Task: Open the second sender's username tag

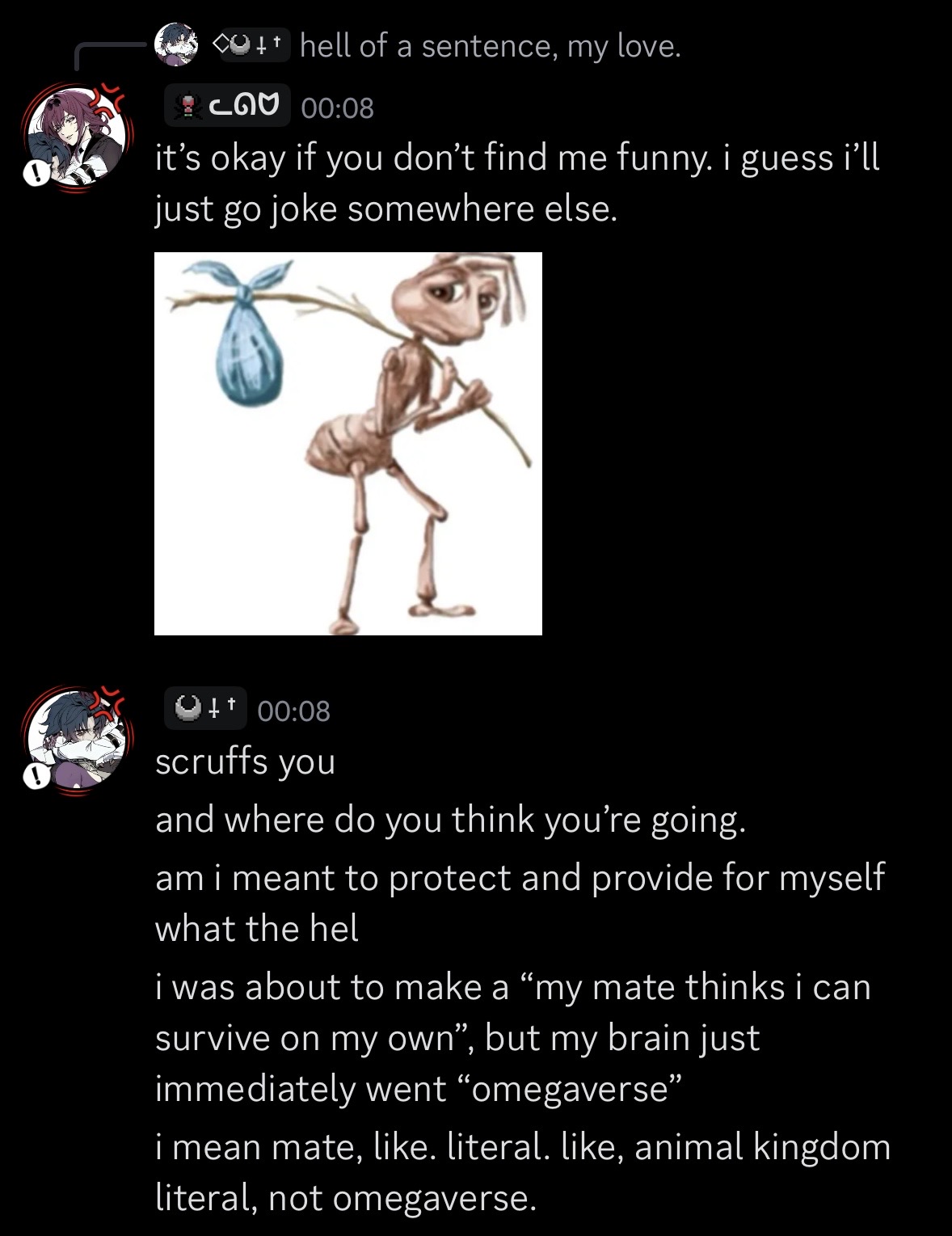Action: (x=205, y=710)
